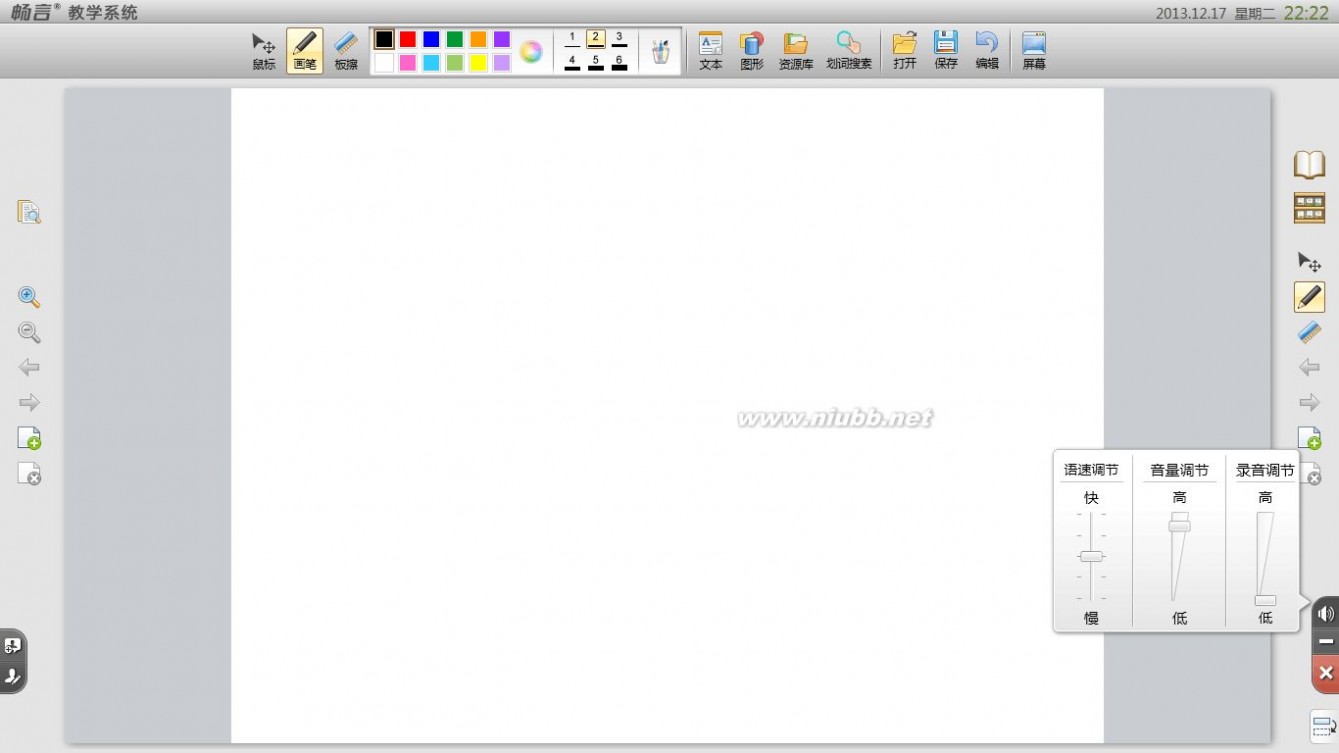1339x753 pixels.
Task: Click the 录音调节 recording level slider handle
Action: coord(1265,600)
